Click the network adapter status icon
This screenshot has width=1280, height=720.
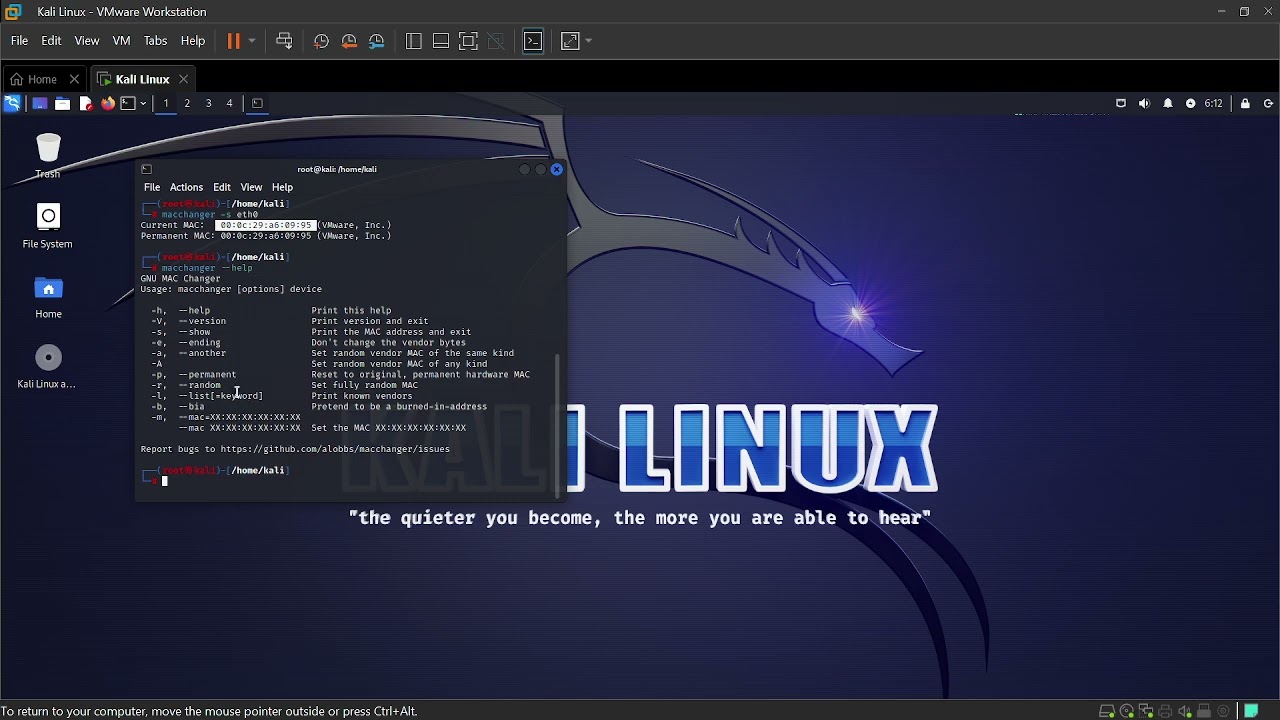tap(1147, 711)
